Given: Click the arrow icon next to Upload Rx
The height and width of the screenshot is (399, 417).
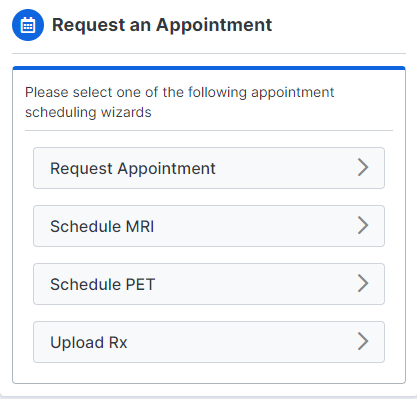Looking at the screenshot, I should click(363, 341).
